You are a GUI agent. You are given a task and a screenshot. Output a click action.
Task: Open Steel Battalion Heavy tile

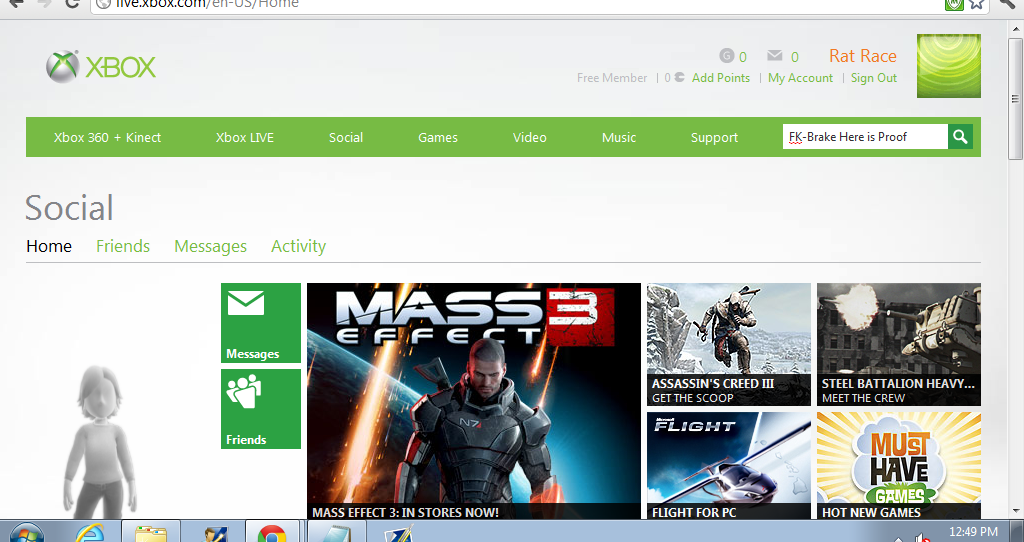(x=899, y=344)
